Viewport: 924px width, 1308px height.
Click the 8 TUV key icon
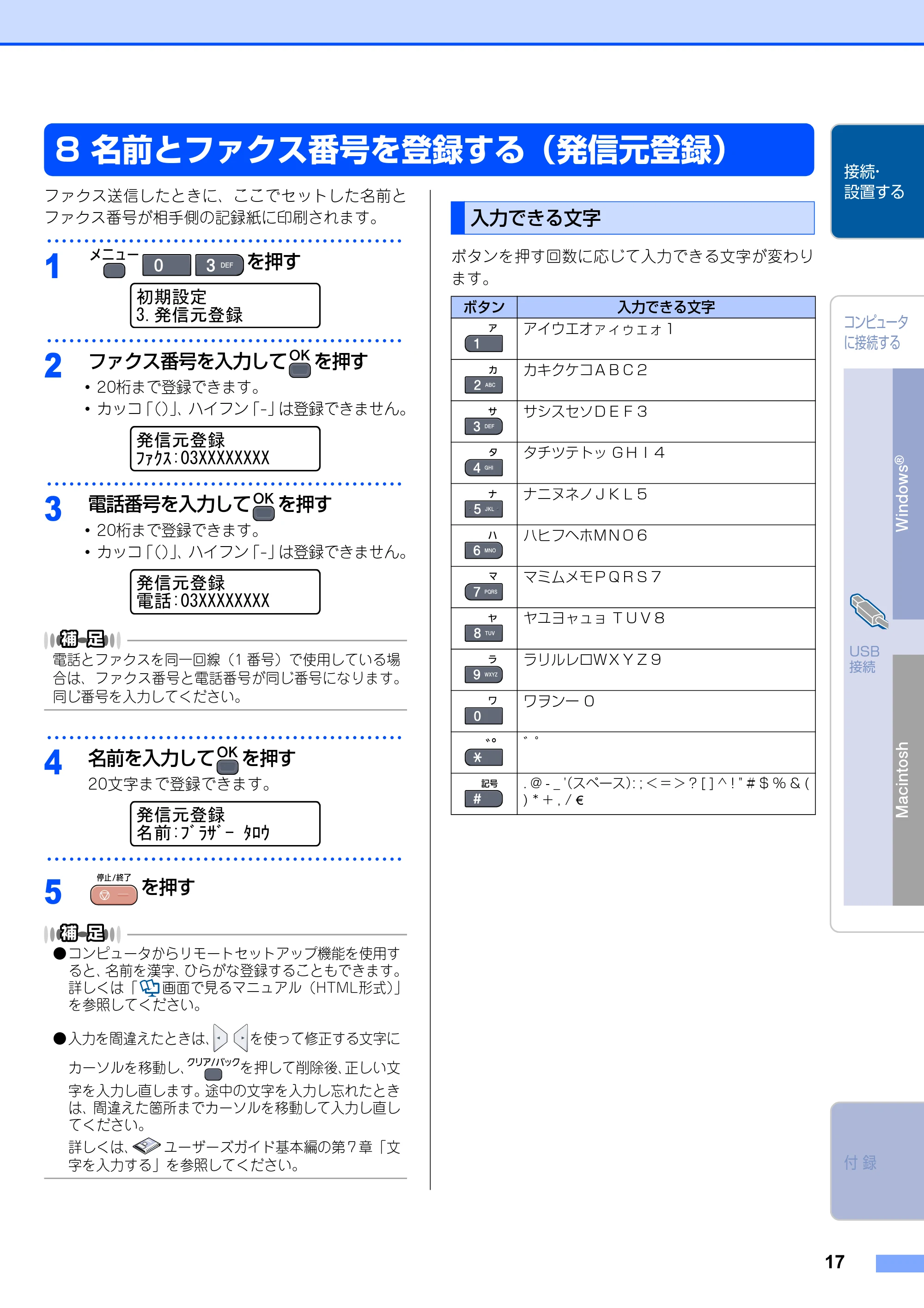coord(484,633)
